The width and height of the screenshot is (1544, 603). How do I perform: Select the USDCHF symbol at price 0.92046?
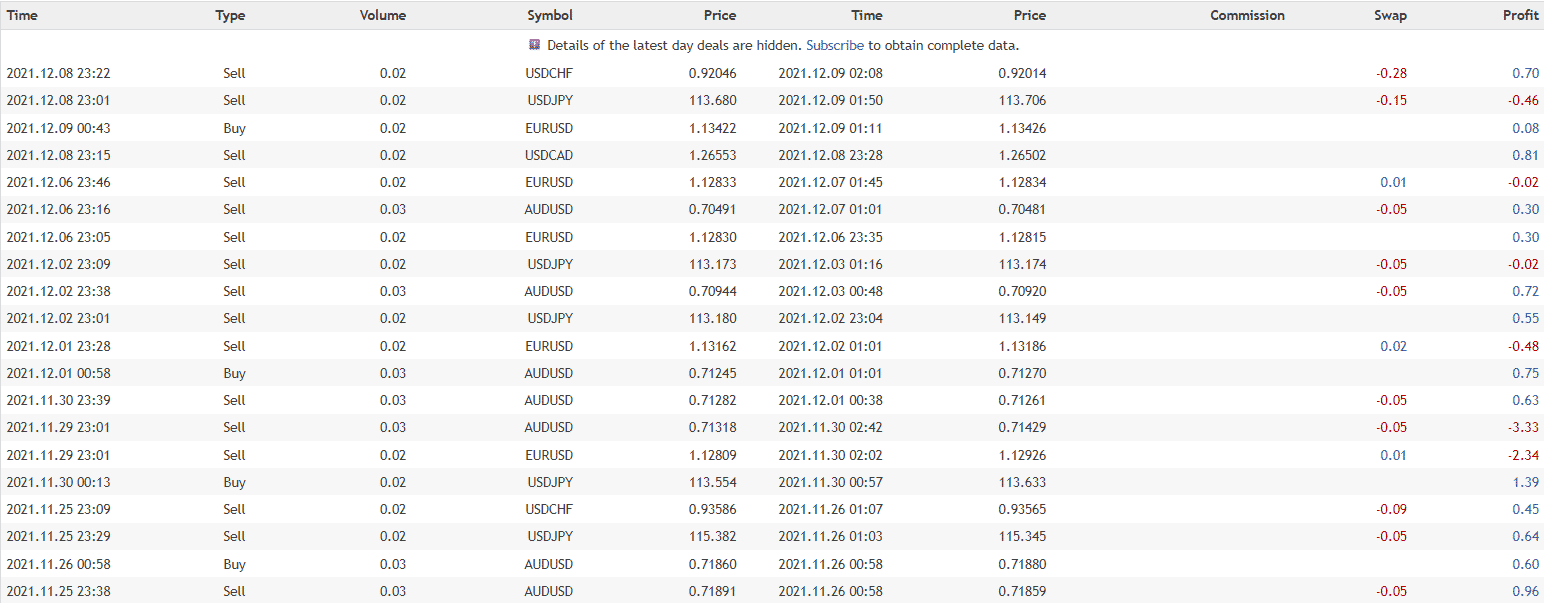(x=549, y=73)
